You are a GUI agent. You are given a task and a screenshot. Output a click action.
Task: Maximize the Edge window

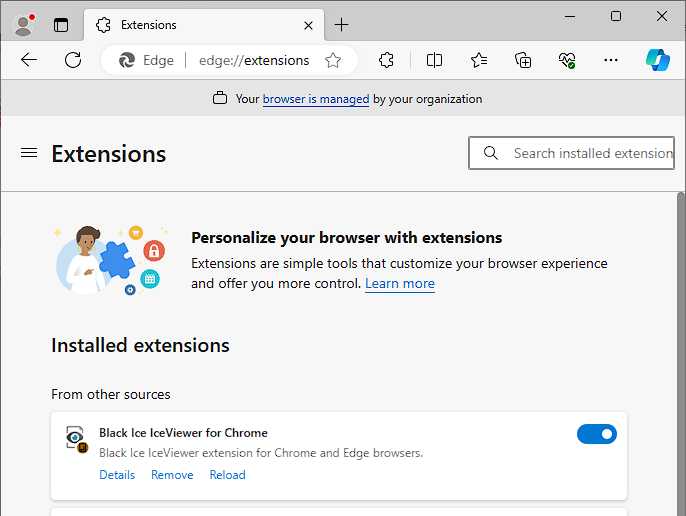coord(616,16)
